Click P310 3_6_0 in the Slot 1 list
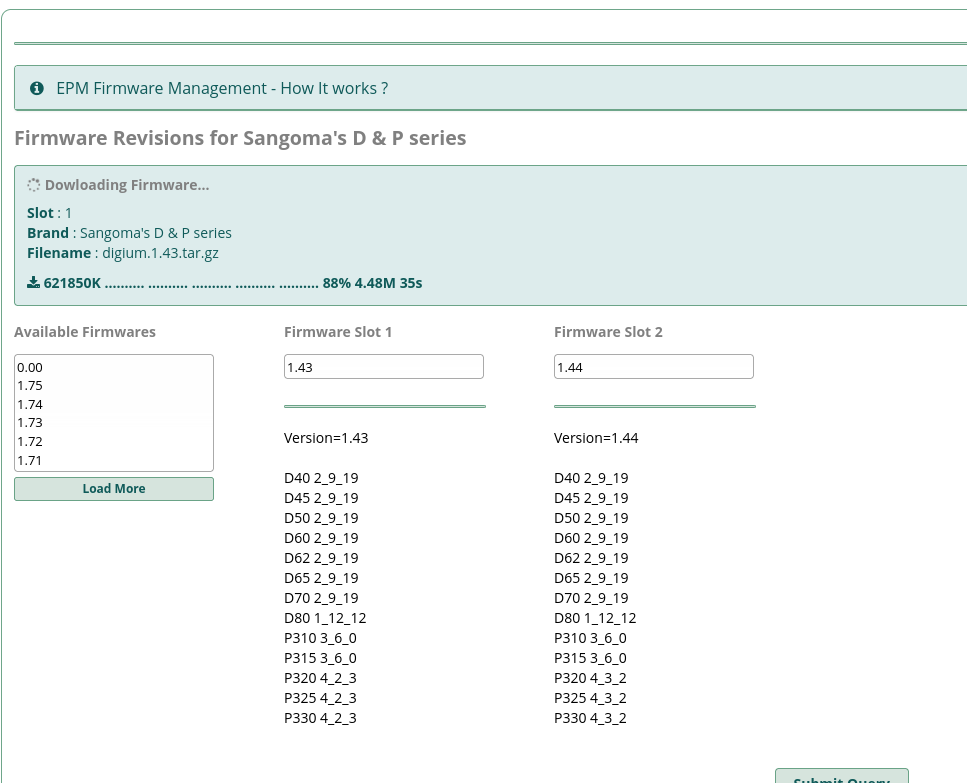This screenshot has width=967, height=783. point(320,638)
